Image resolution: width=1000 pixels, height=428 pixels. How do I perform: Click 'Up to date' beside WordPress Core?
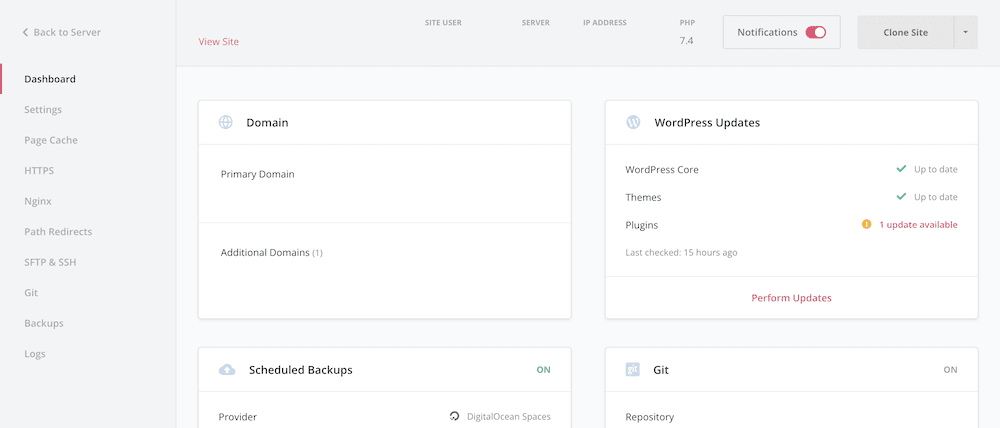(x=936, y=169)
